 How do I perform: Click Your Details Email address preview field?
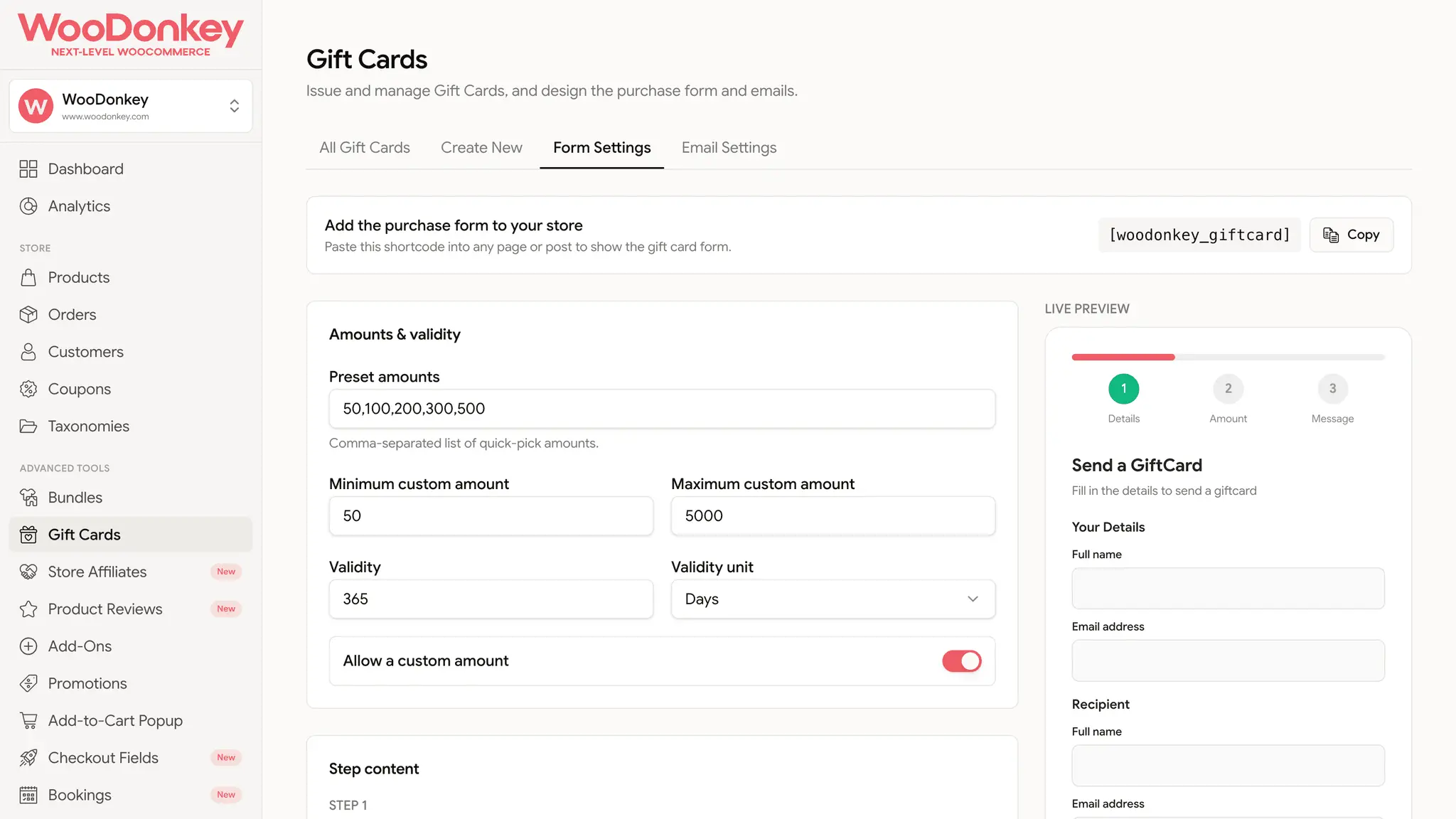click(1228, 660)
